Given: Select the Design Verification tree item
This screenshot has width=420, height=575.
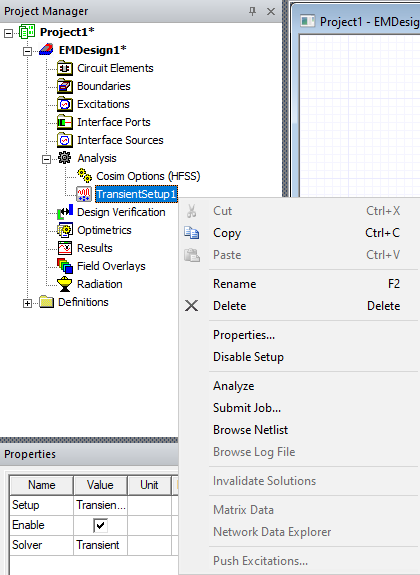Looking at the screenshot, I should pyautogui.click(x=121, y=212).
